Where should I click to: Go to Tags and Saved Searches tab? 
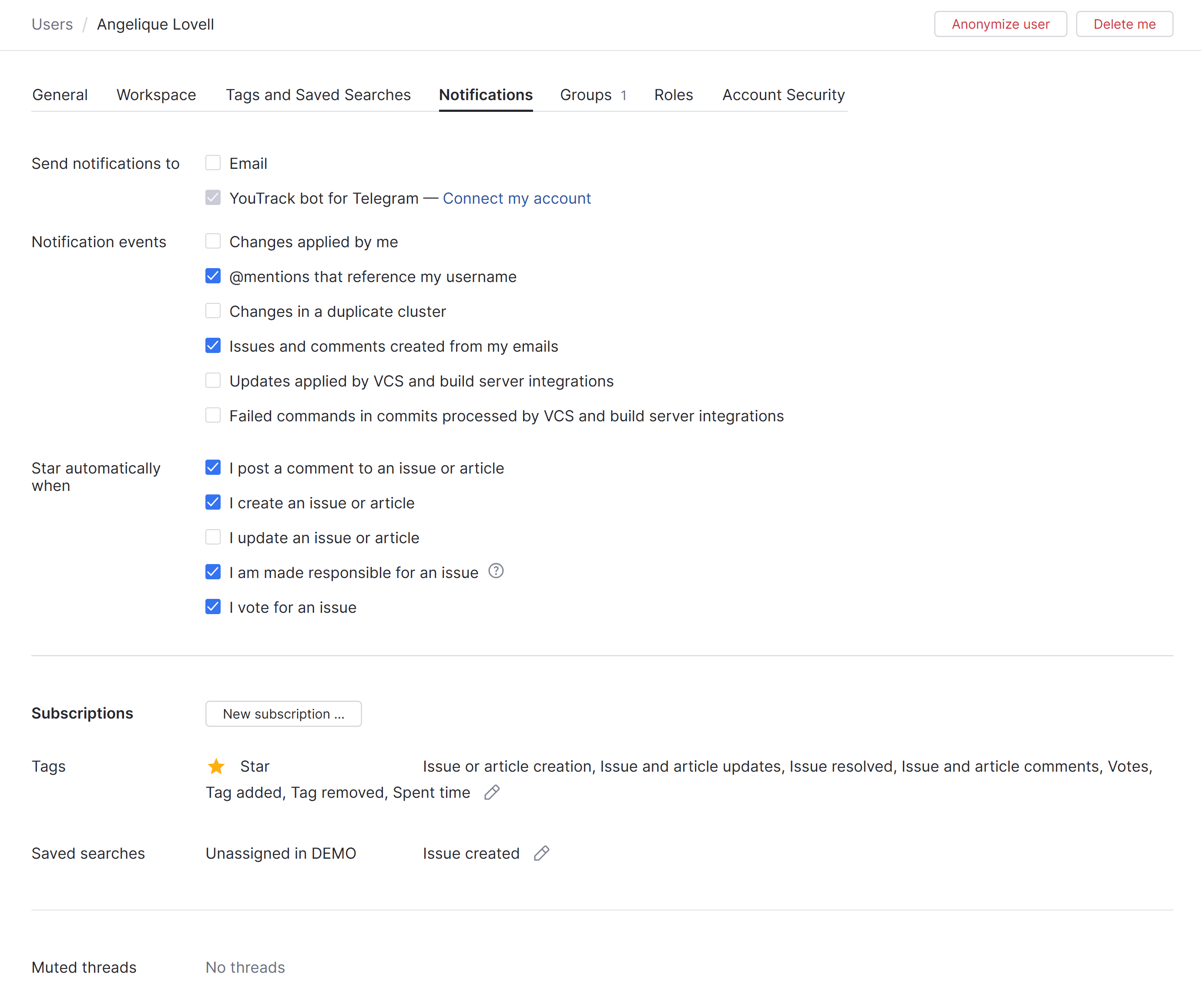pyautogui.click(x=318, y=95)
